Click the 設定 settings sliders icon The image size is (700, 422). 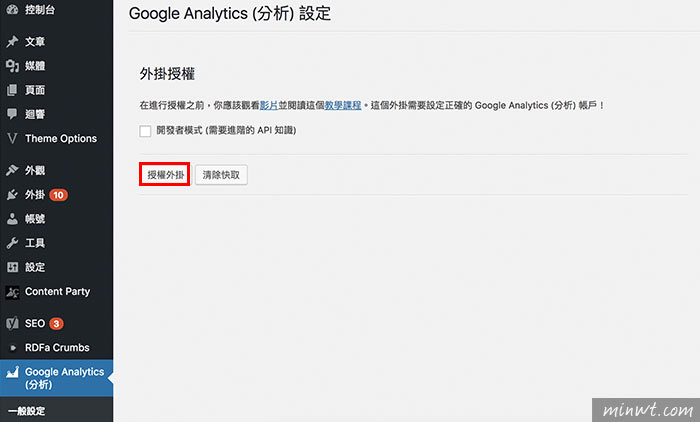pyautogui.click(x=12, y=267)
